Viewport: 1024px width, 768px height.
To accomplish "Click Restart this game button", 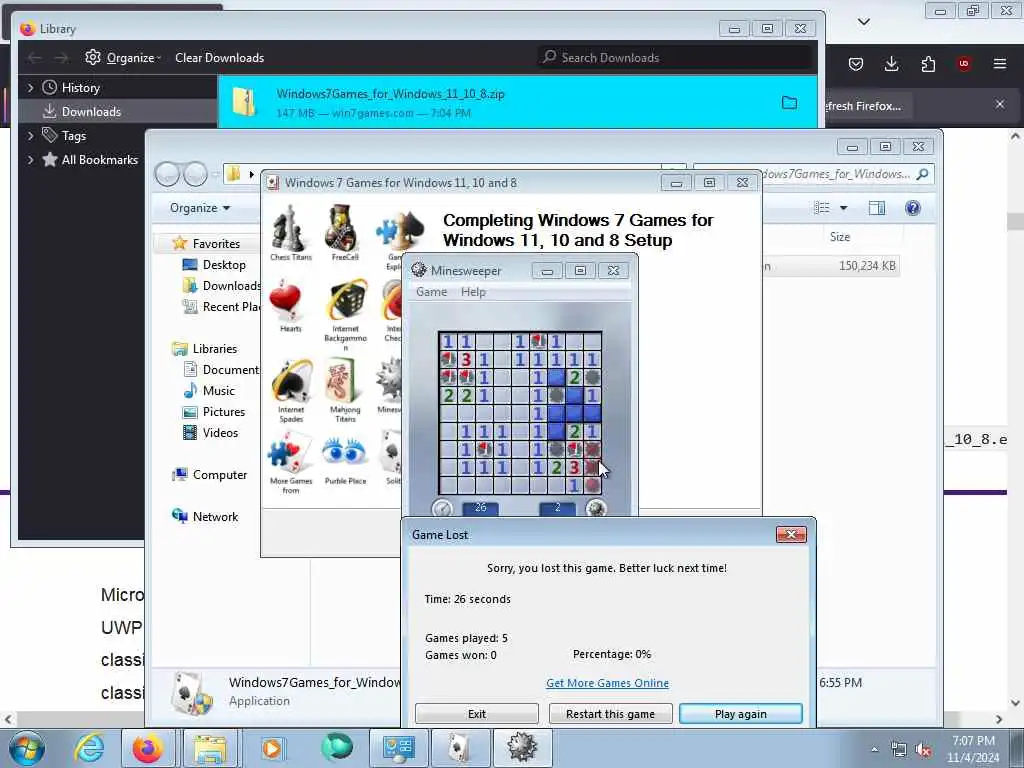I will pyautogui.click(x=611, y=714).
